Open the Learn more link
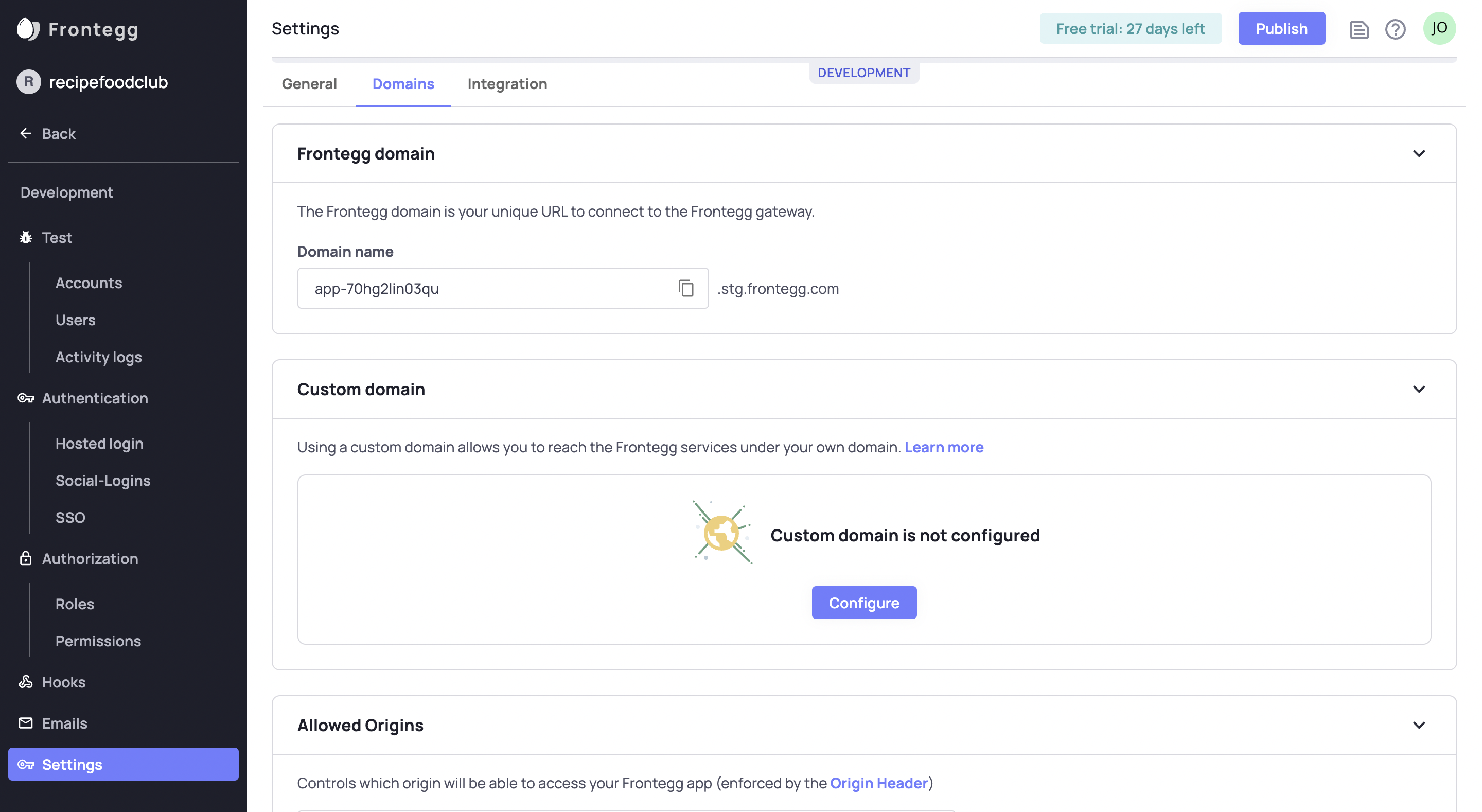 point(944,447)
